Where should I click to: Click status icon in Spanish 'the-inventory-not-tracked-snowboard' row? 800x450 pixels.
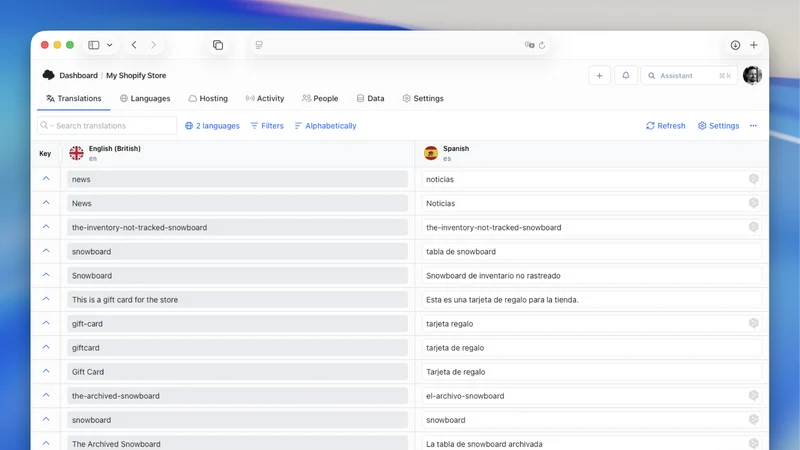(x=754, y=227)
